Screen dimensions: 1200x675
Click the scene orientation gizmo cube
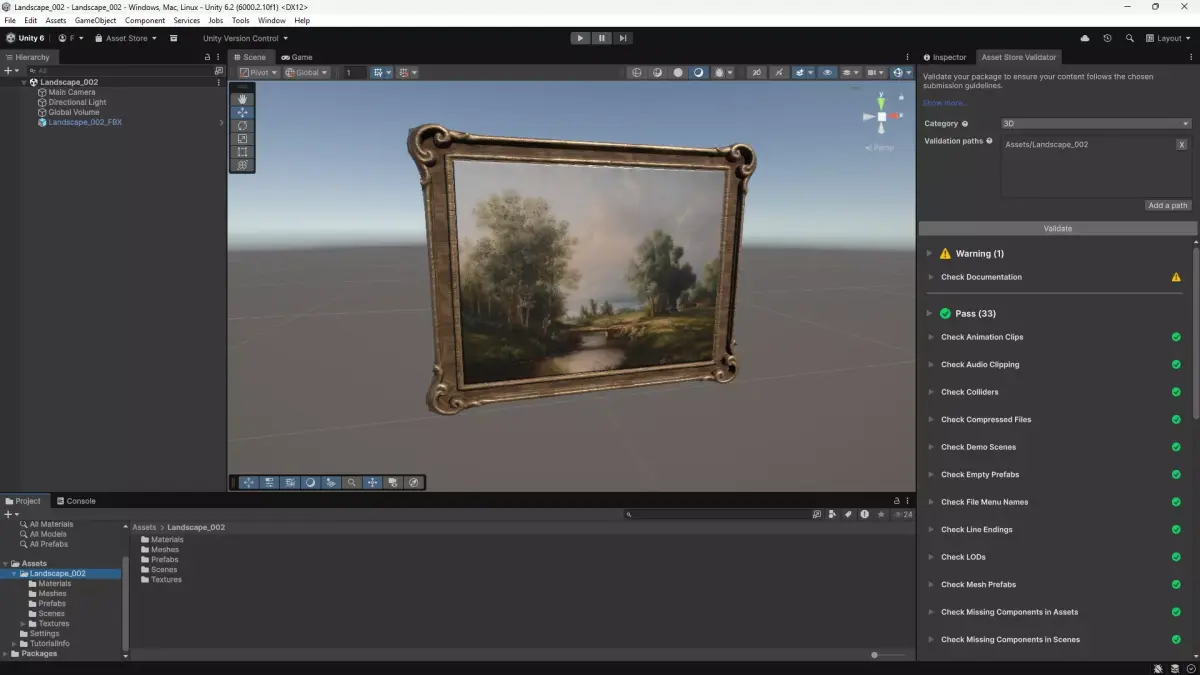point(881,117)
